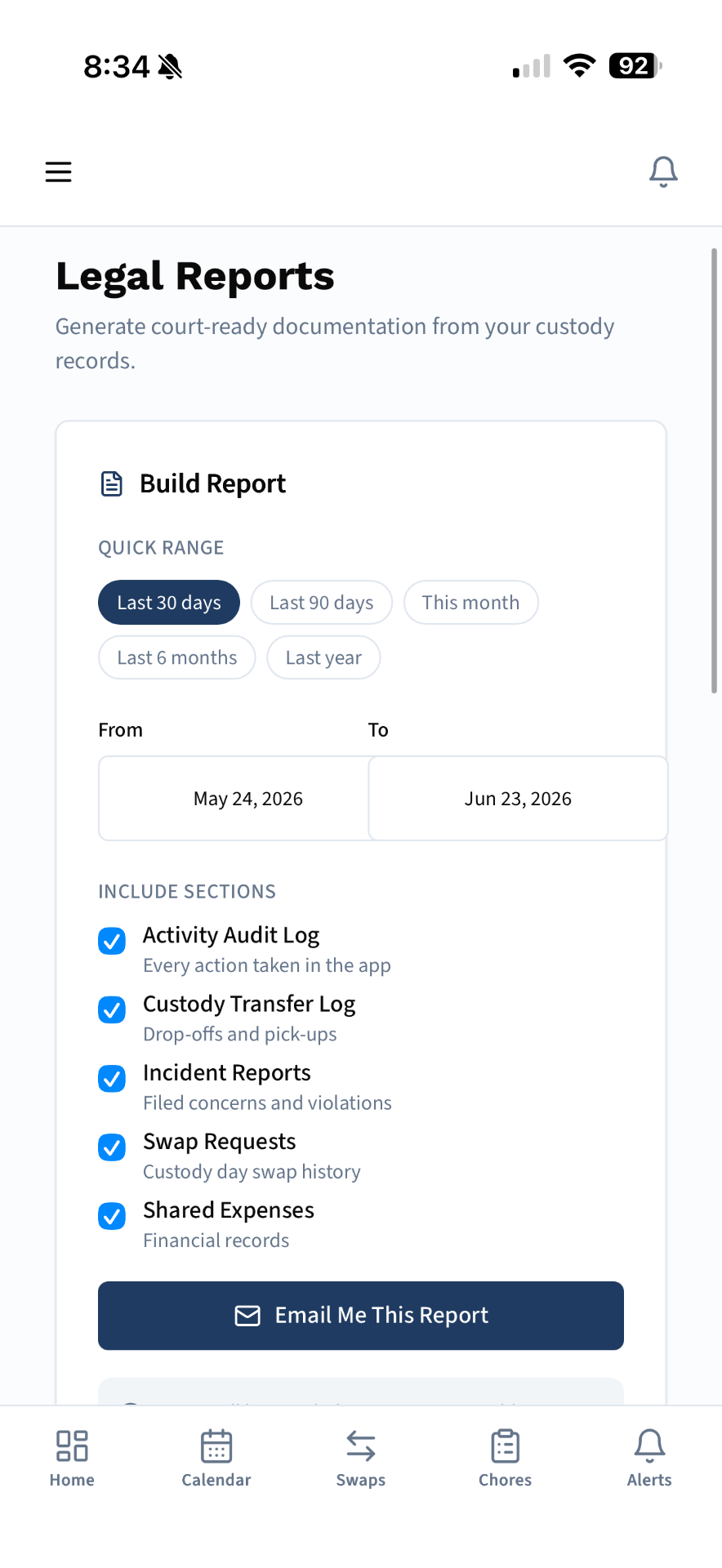Image resolution: width=722 pixels, height=1568 pixels.
Task: Tap the Calendar icon in bottom bar
Action: pos(216,1445)
